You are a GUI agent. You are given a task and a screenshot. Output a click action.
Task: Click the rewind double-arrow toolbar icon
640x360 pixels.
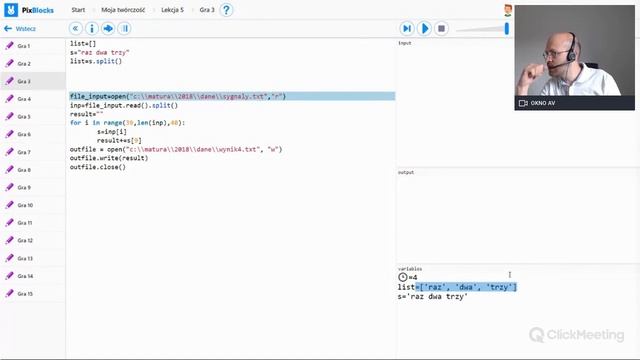pos(76,29)
